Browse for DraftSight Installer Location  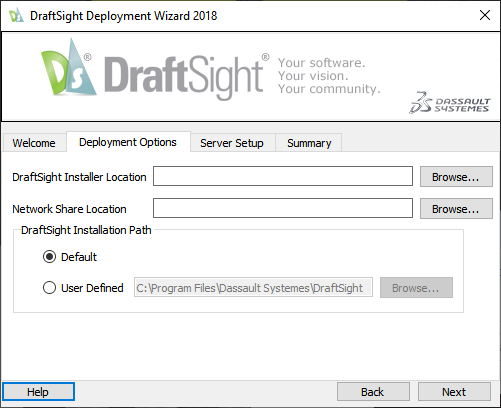[x=456, y=177]
